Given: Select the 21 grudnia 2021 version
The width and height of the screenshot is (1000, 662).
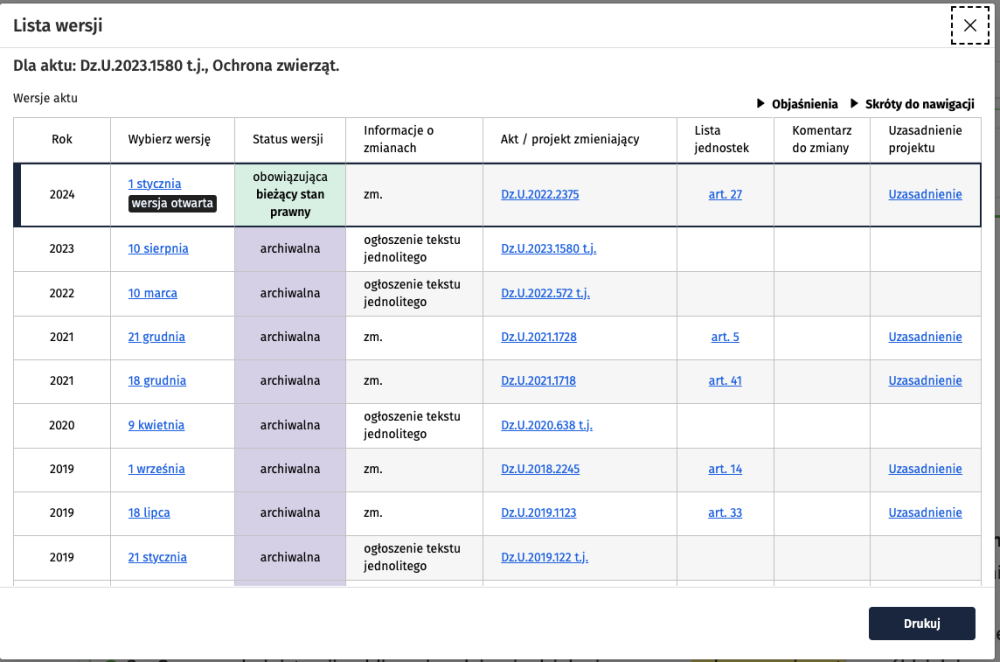Looking at the screenshot, I should click(156, 337).
